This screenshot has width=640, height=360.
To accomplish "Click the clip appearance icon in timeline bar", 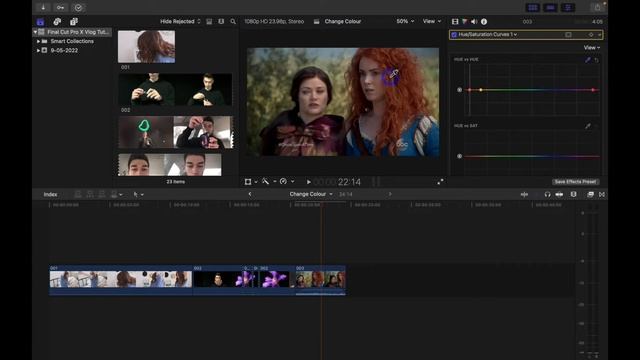I will (x=573, y=195).
